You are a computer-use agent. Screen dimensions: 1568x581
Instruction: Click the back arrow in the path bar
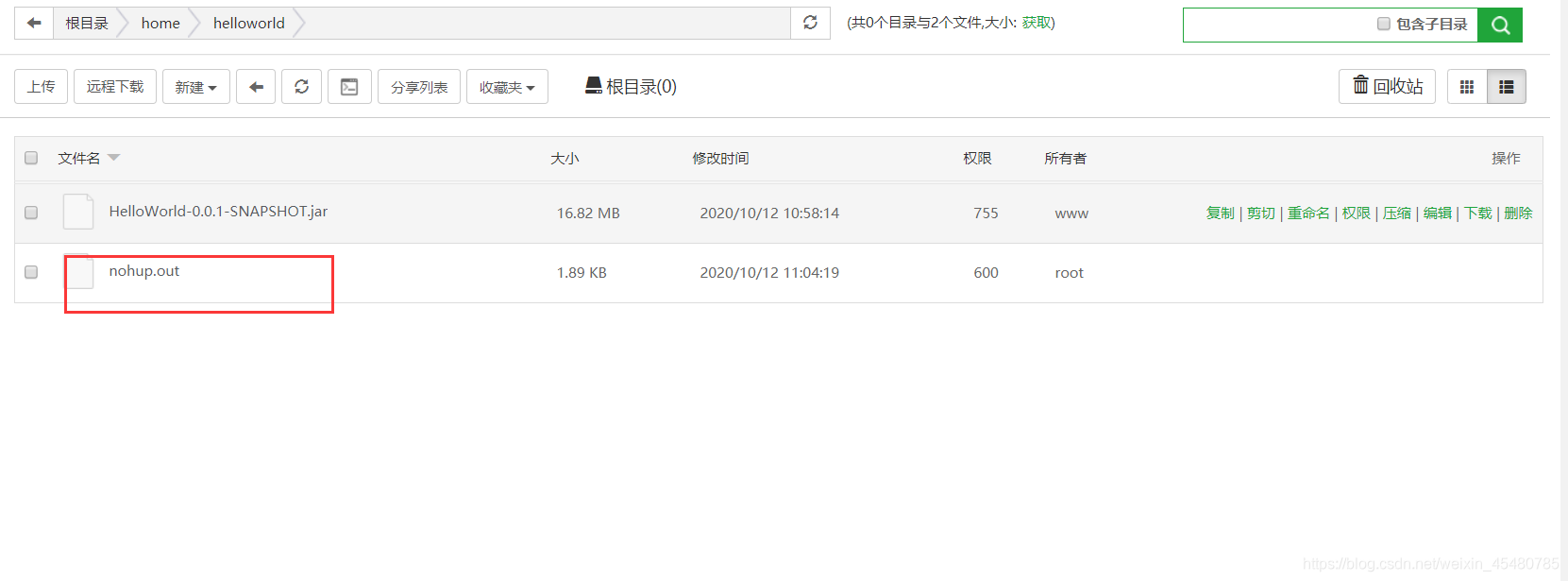34,23
